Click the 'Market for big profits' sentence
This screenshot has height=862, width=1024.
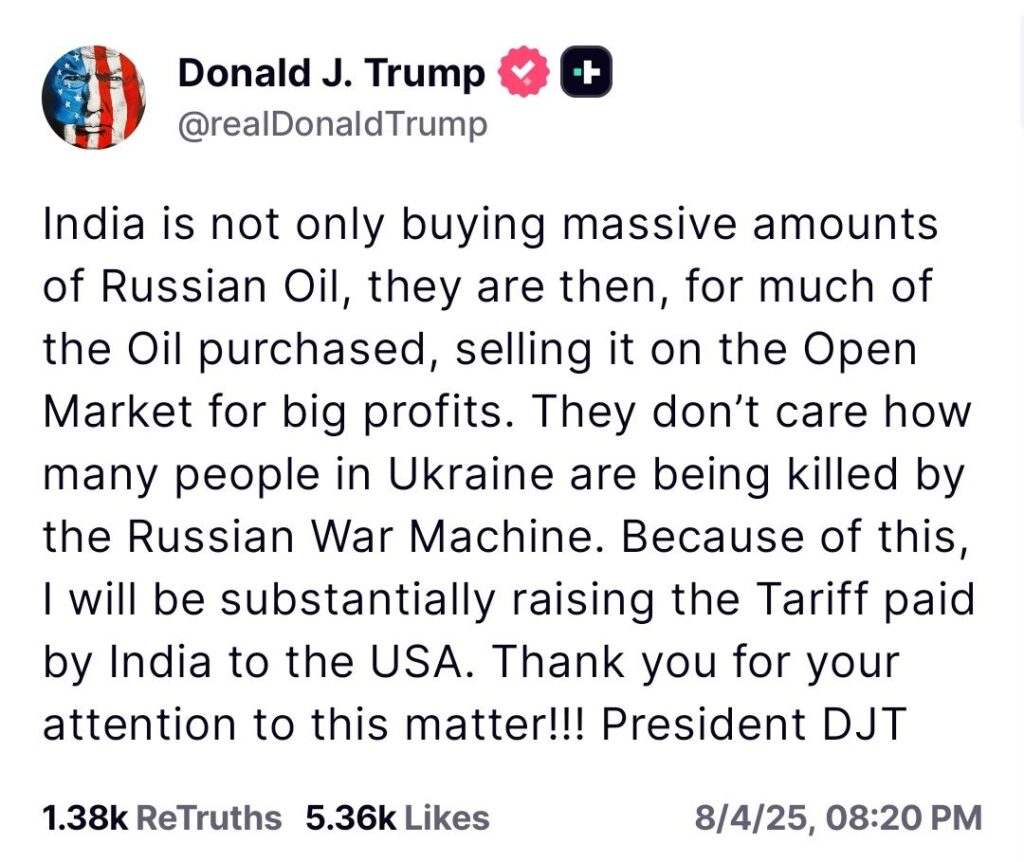point(274,413)
